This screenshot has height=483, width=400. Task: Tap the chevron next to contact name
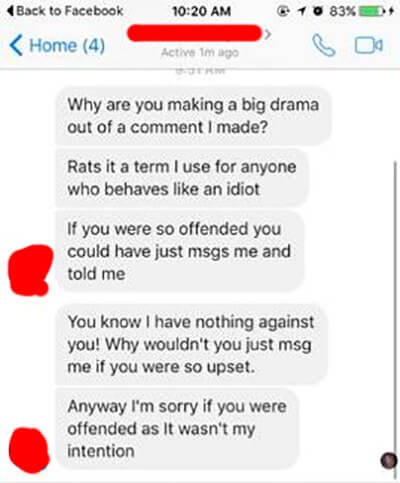268,34
